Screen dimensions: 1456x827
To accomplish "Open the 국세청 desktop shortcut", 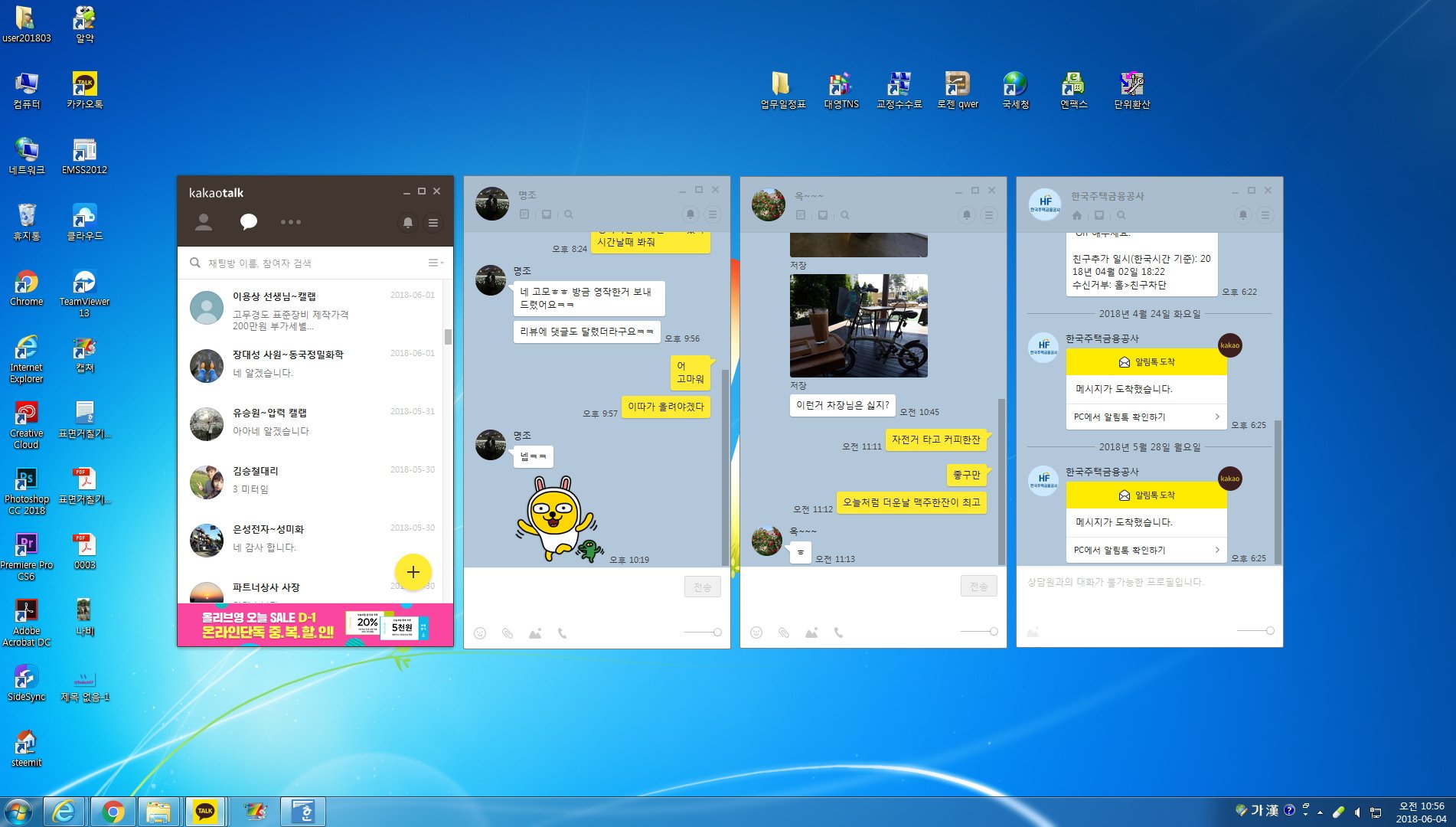I will [x=1015, y=90].
